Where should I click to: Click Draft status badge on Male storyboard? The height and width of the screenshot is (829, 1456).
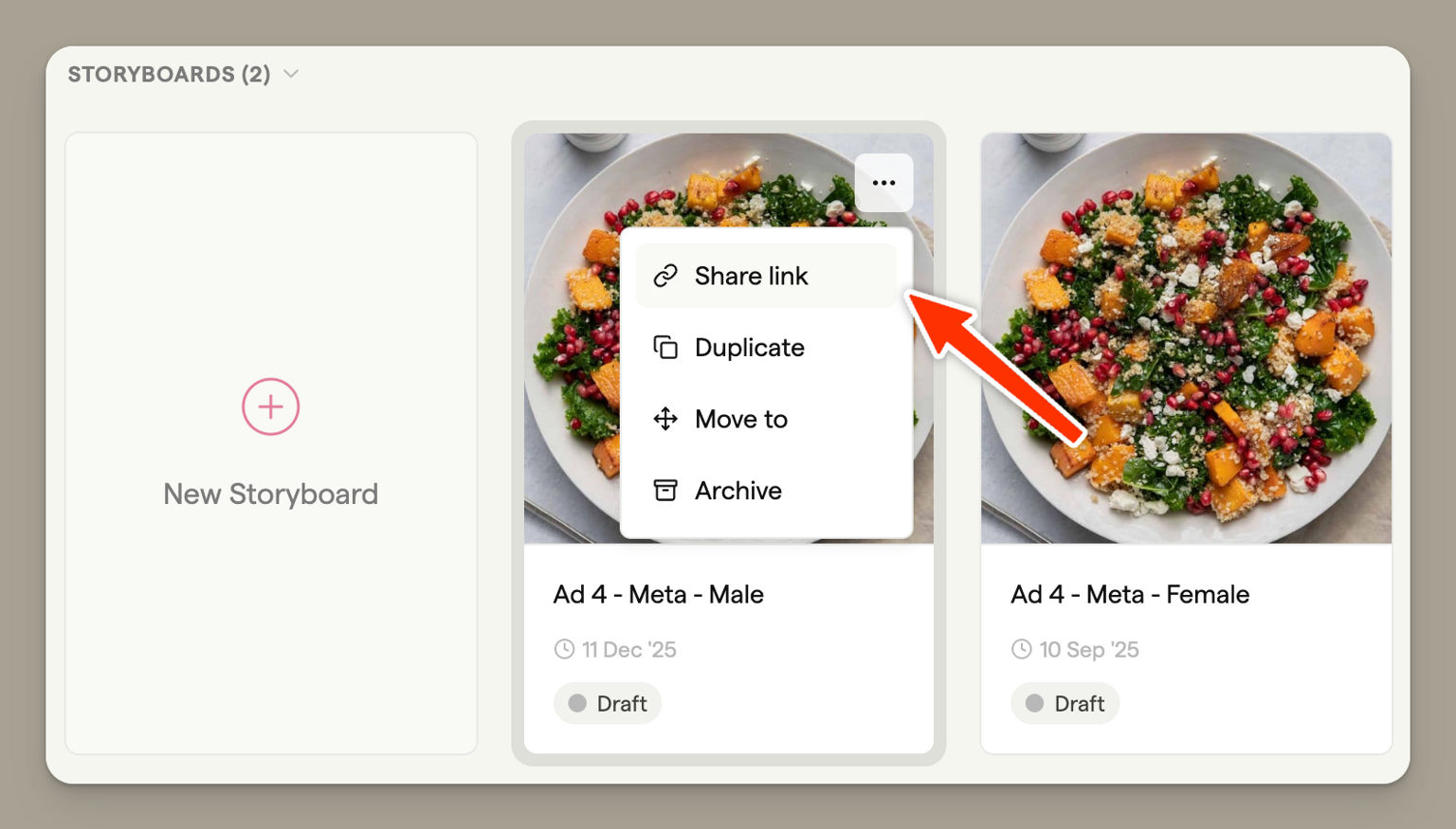pos(608,704)
